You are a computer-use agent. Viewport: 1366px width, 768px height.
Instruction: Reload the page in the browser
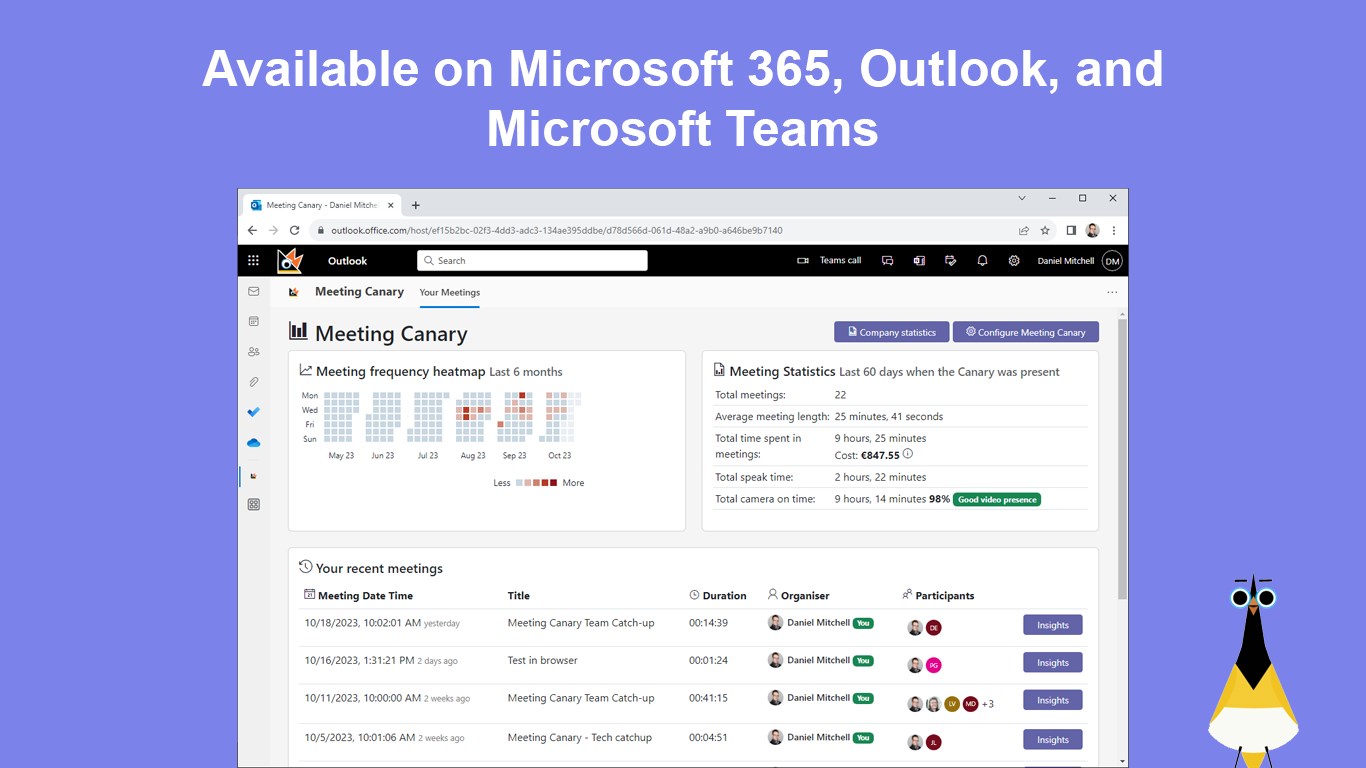294,230
